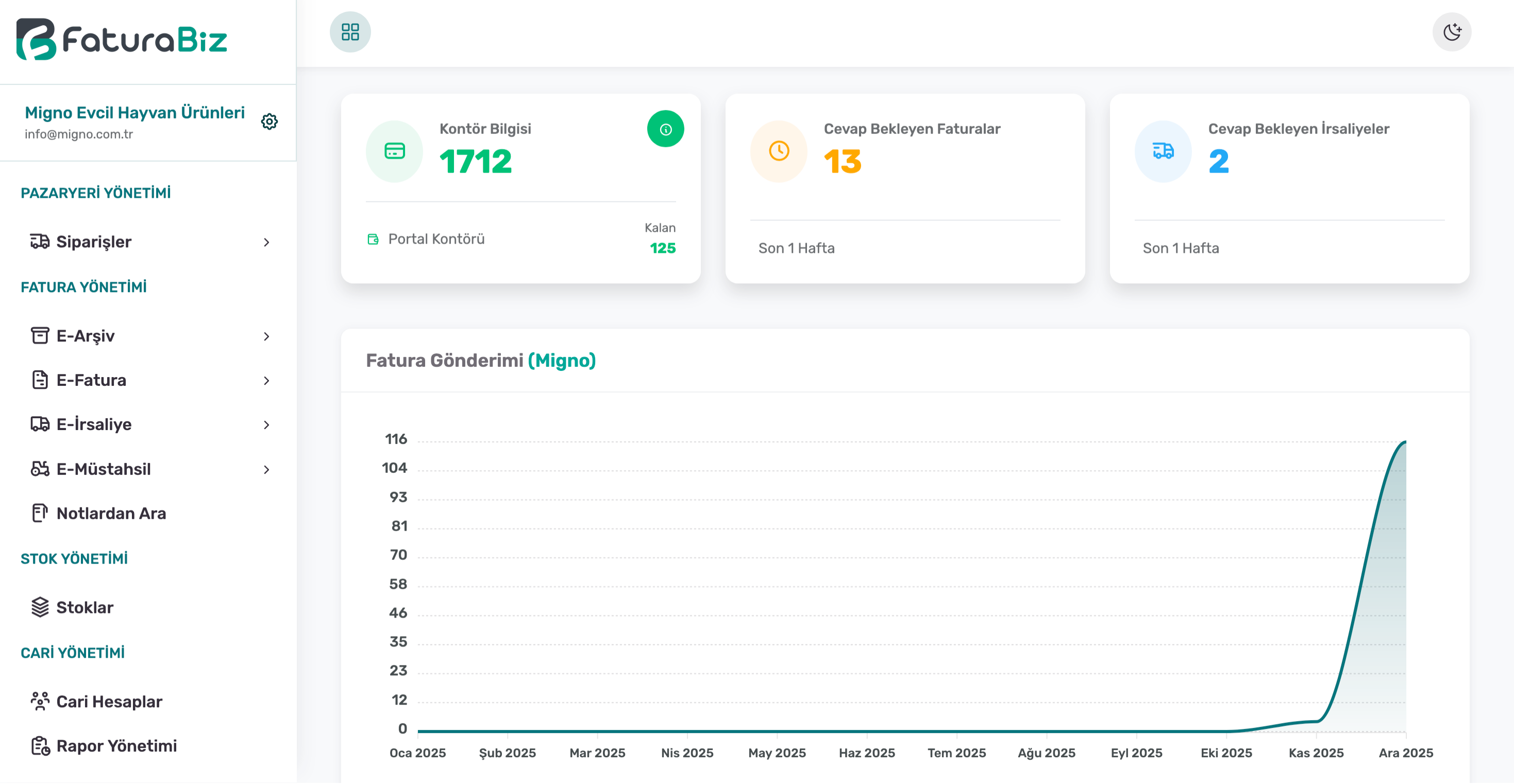
Task: Click the blue truck İrsaliyeler icon
Action: coord(1163,151)
